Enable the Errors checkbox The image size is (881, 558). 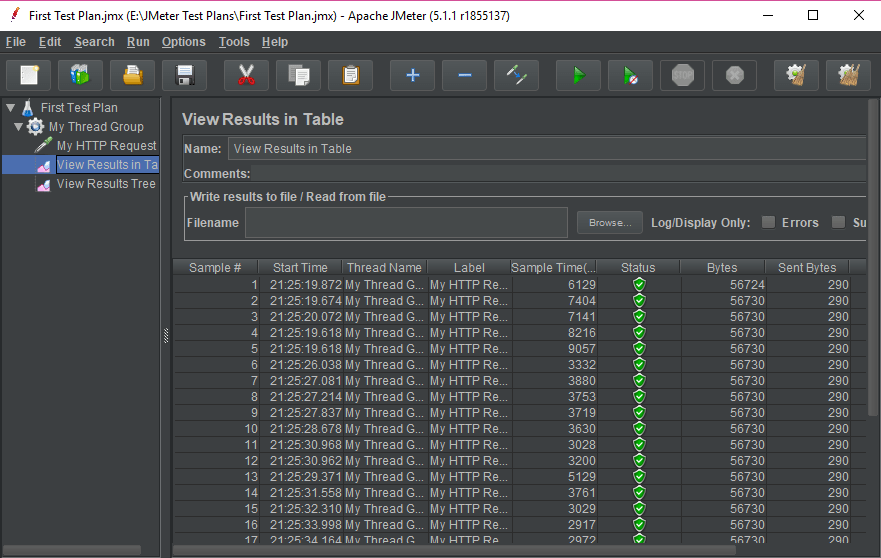768,222
